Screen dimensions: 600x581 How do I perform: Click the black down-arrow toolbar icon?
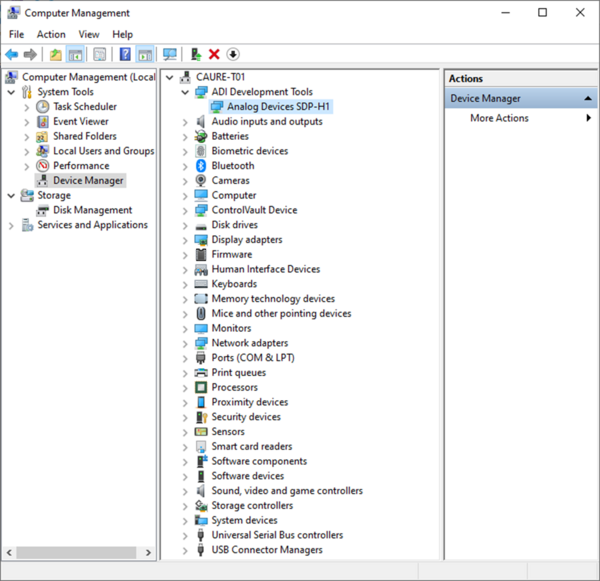[233, 54]
